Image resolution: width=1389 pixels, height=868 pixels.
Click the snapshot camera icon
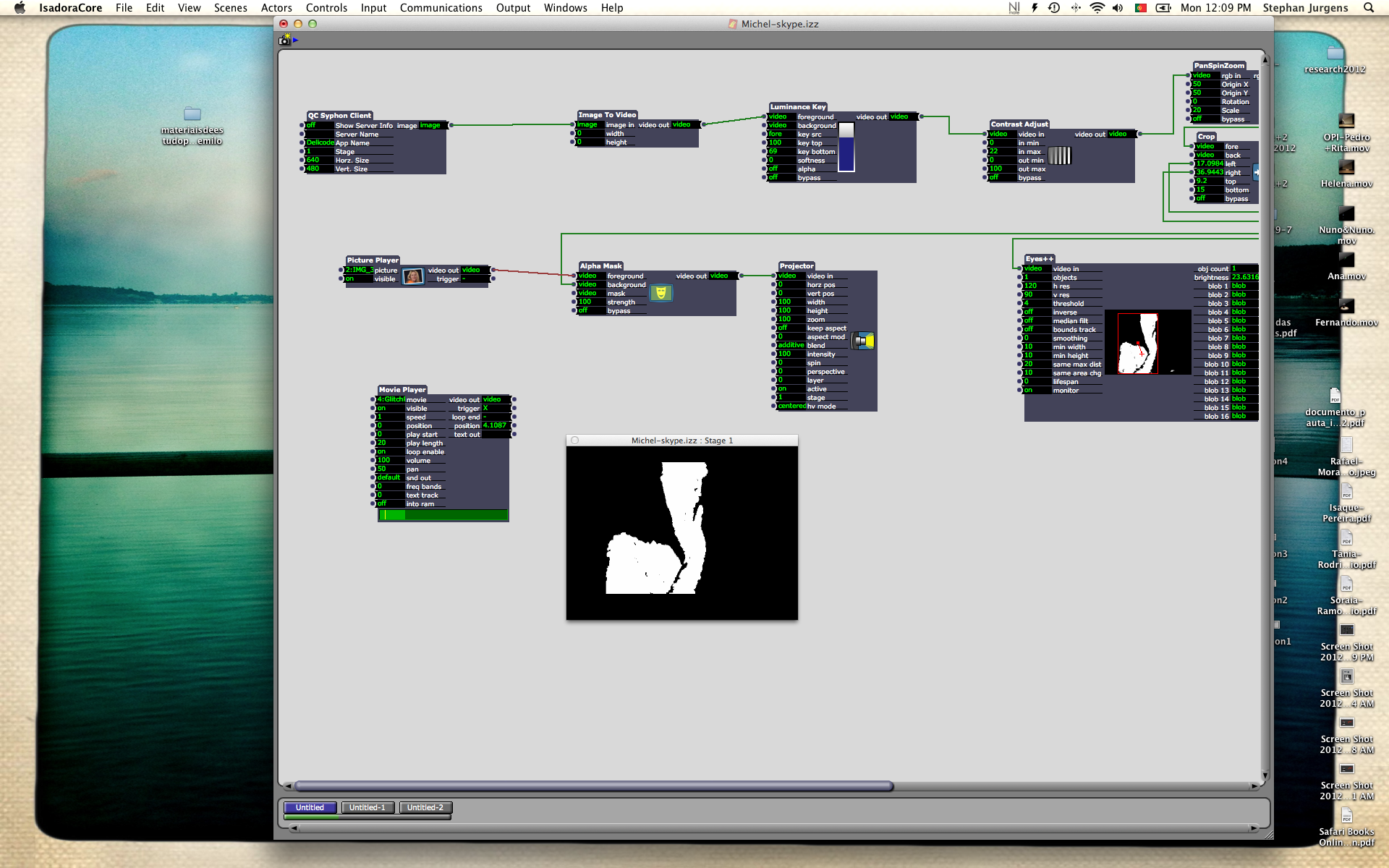(284, 40)
